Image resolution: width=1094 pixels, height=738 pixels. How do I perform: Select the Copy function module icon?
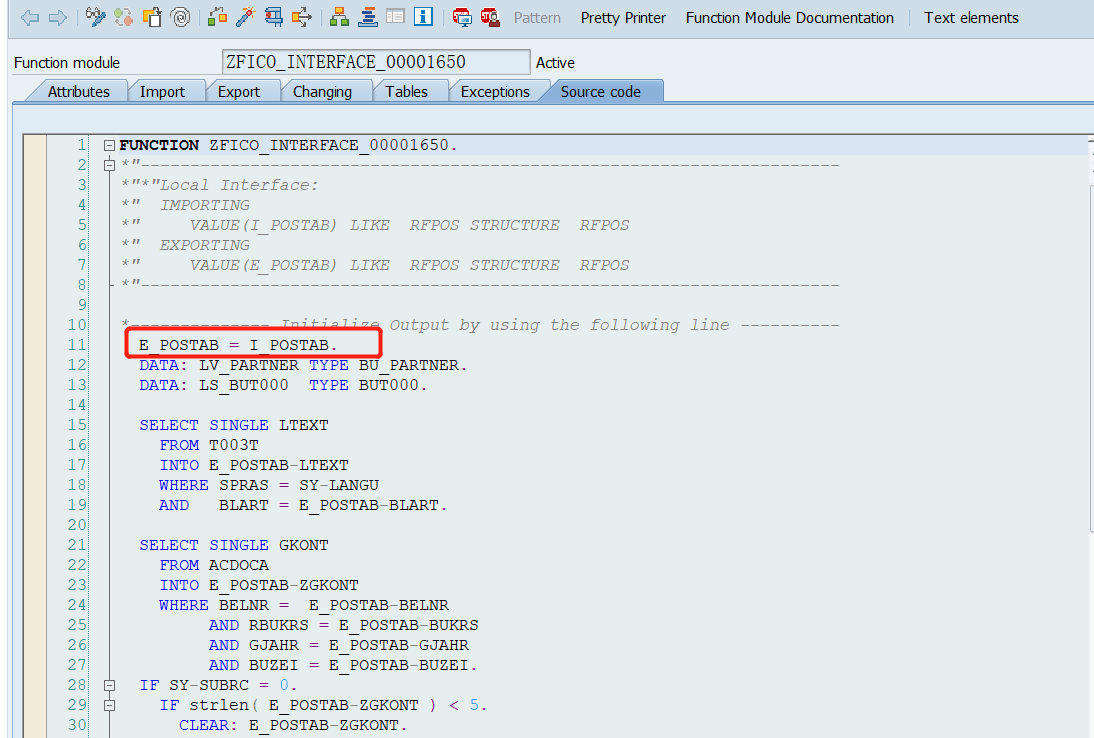(152, 17)
